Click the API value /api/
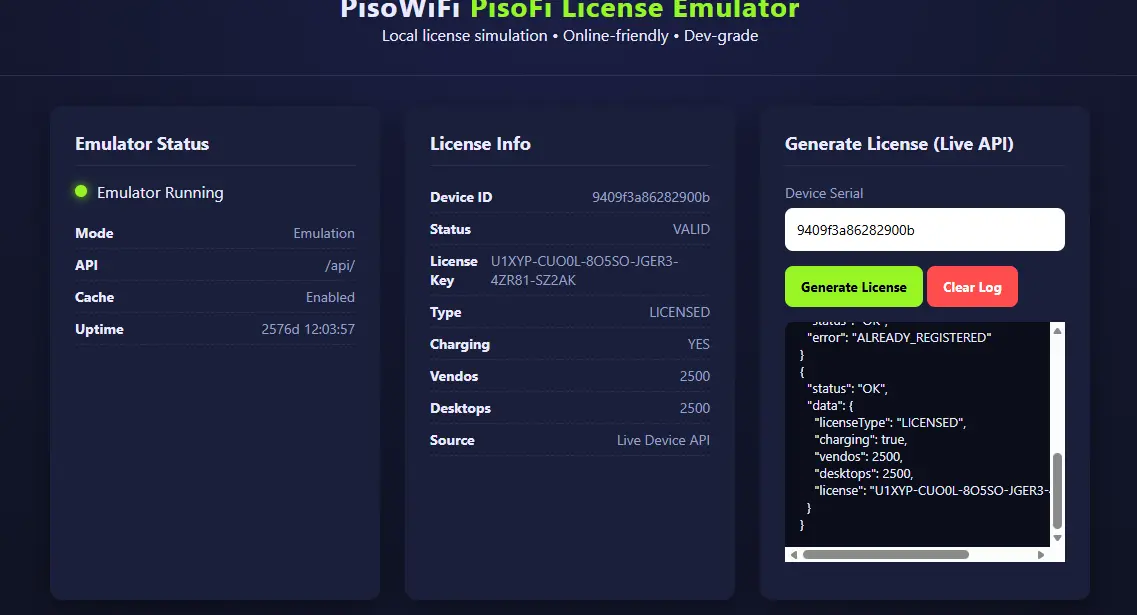The height and width of the screenshot is (615, 1137). (339, 265)
